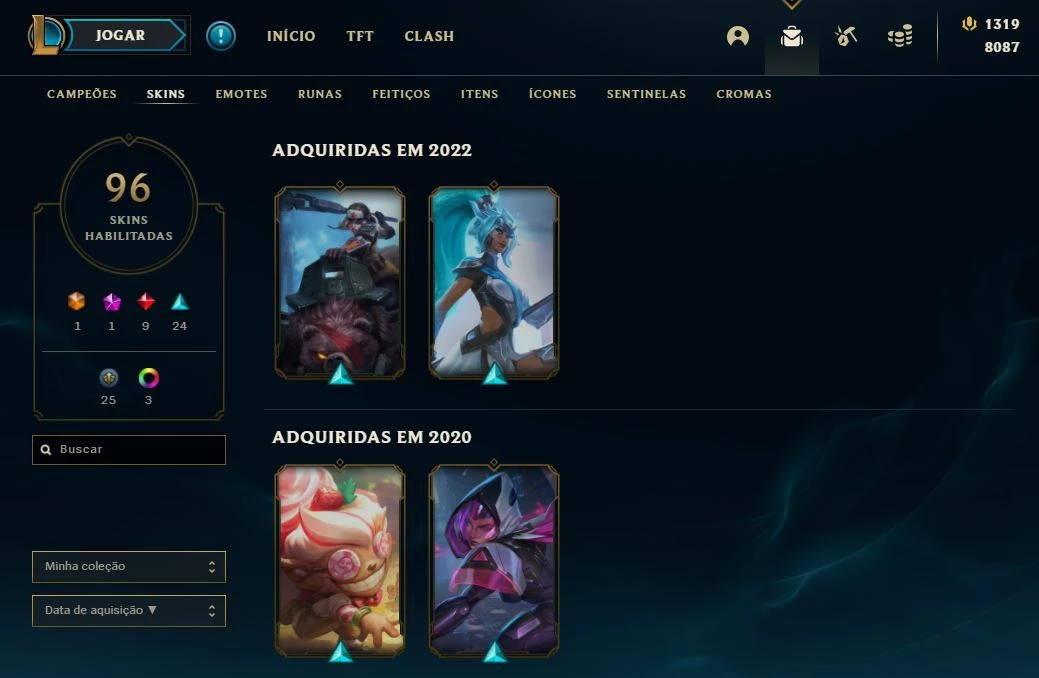Switch to the Campeões tab
This screenshot has height=678, width=1039.
[x=82, y=94]
